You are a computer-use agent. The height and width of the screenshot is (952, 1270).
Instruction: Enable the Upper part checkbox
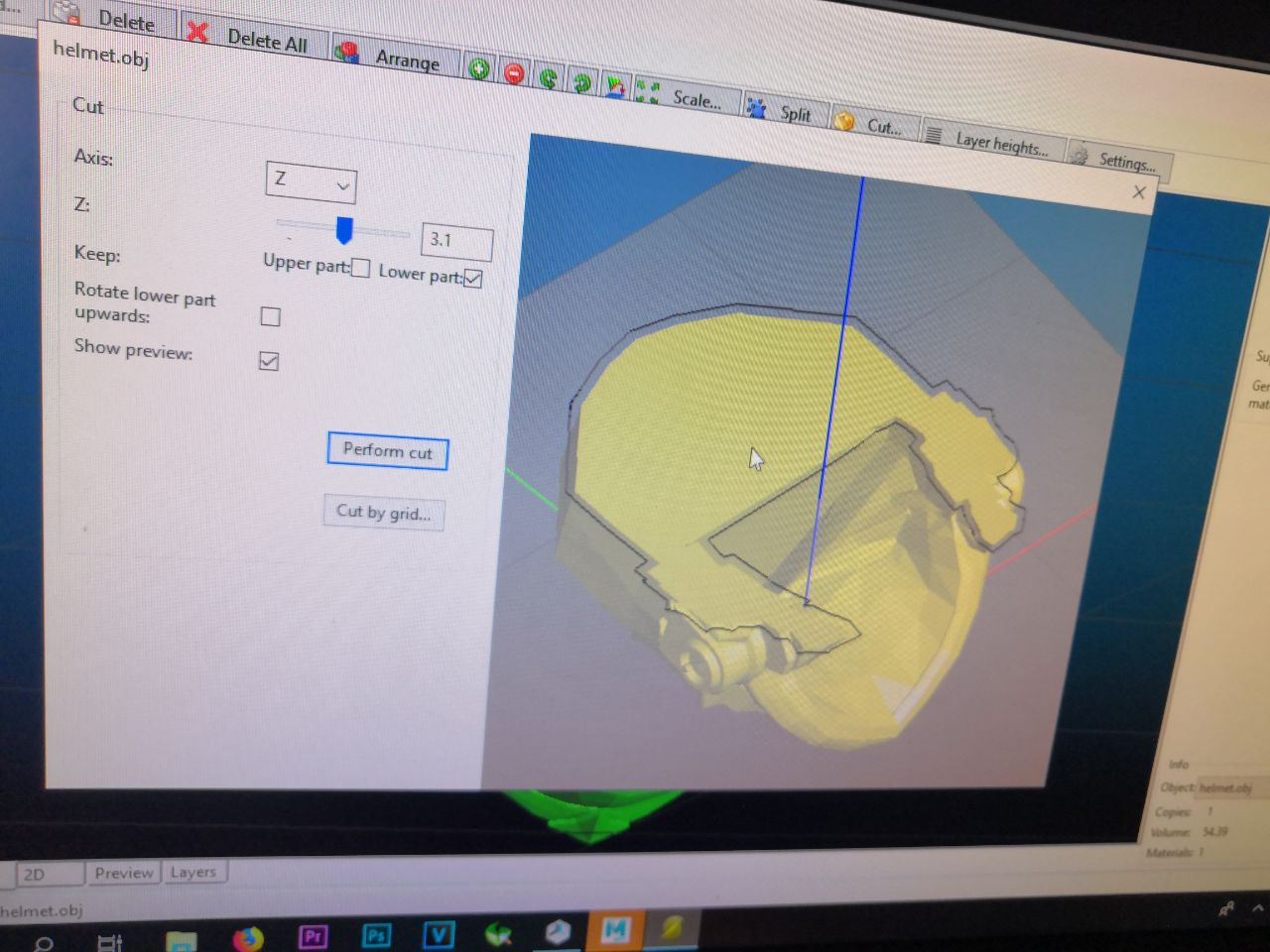pyautogui.click(x=360, y=268)
